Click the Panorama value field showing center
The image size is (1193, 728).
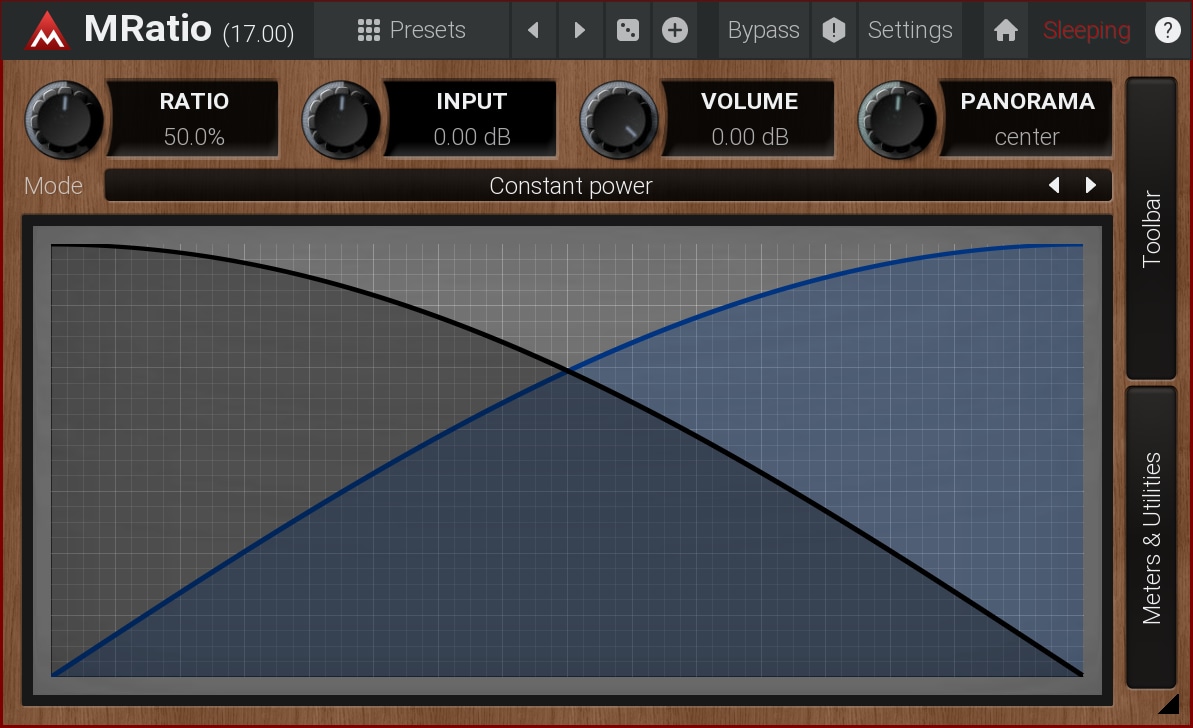tap(1026, 137)
